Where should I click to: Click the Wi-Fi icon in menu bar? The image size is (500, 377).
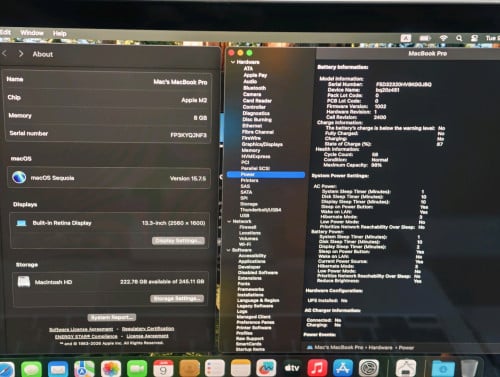(443, 38)
